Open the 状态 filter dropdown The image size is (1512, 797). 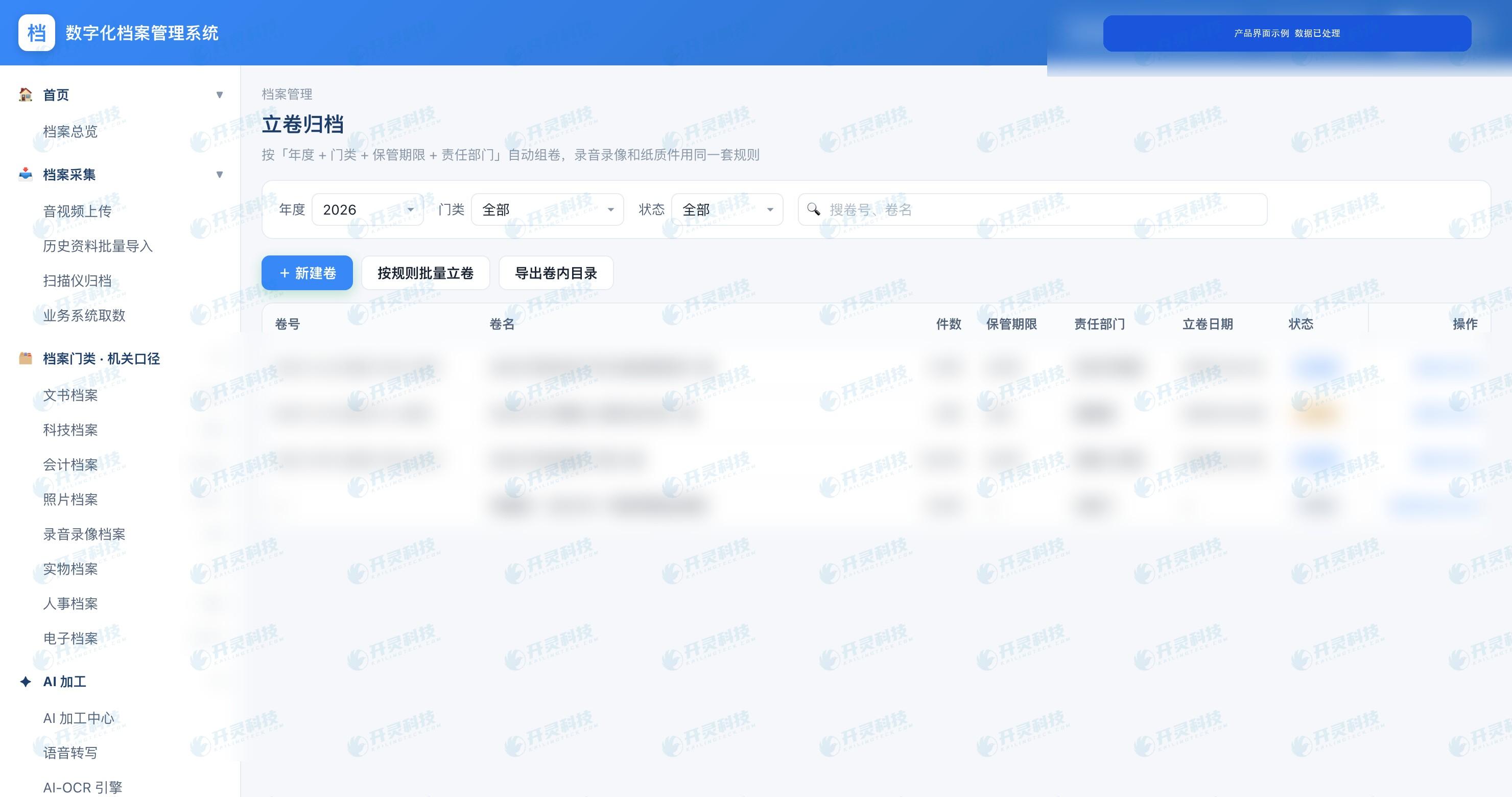pyautogui.click(x=727, y=209)
